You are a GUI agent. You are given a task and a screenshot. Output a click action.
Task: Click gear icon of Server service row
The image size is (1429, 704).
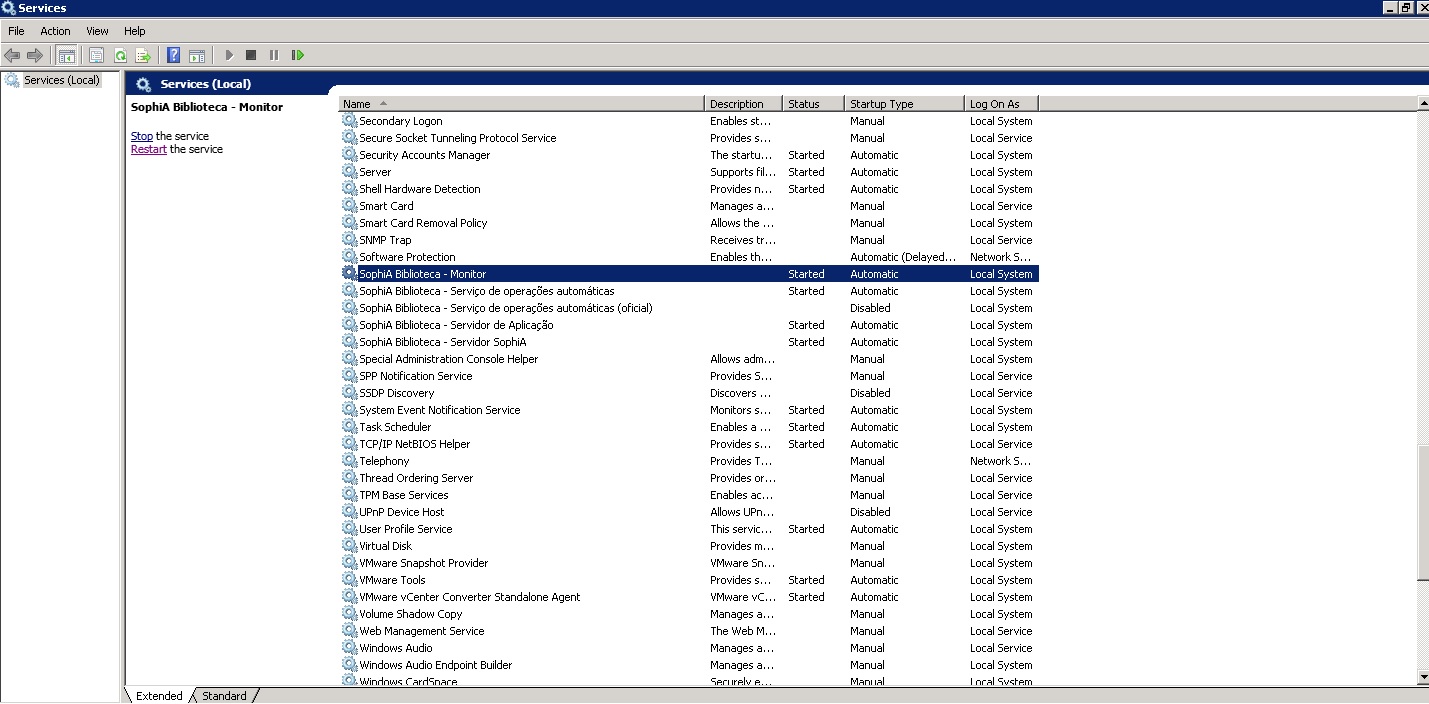pos(349,172)
